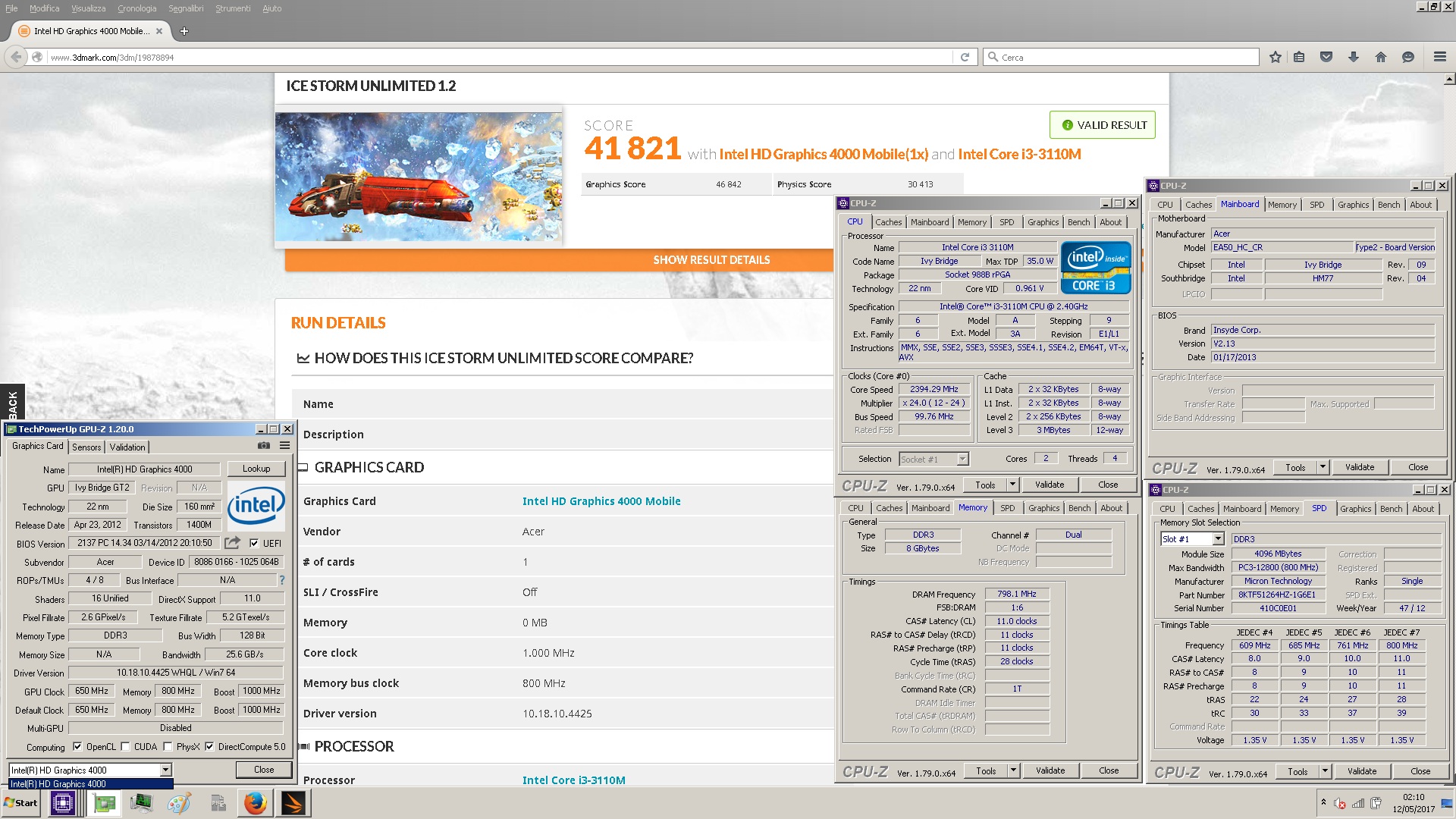Open GPU-Z hamburger settings menu
The image size is (1456, 819).
[x=285, y=446]
